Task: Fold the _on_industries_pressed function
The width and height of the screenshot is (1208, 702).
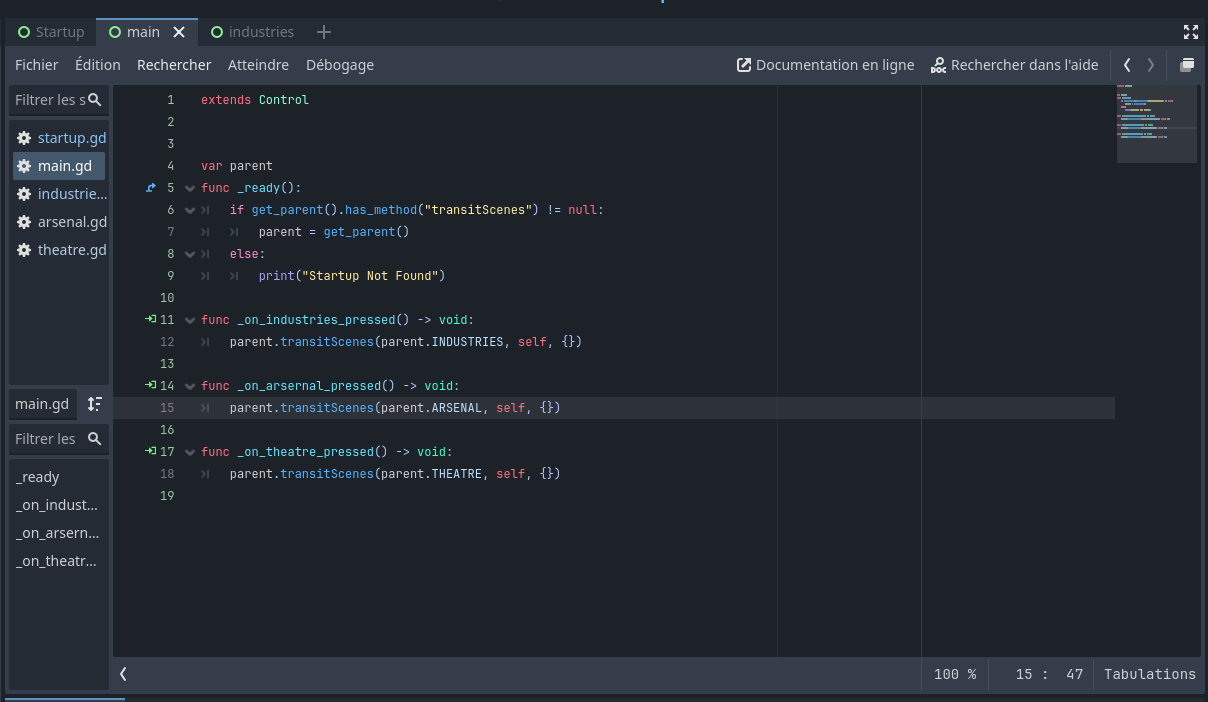Action: pyautogui.click(x=189, y=319)
